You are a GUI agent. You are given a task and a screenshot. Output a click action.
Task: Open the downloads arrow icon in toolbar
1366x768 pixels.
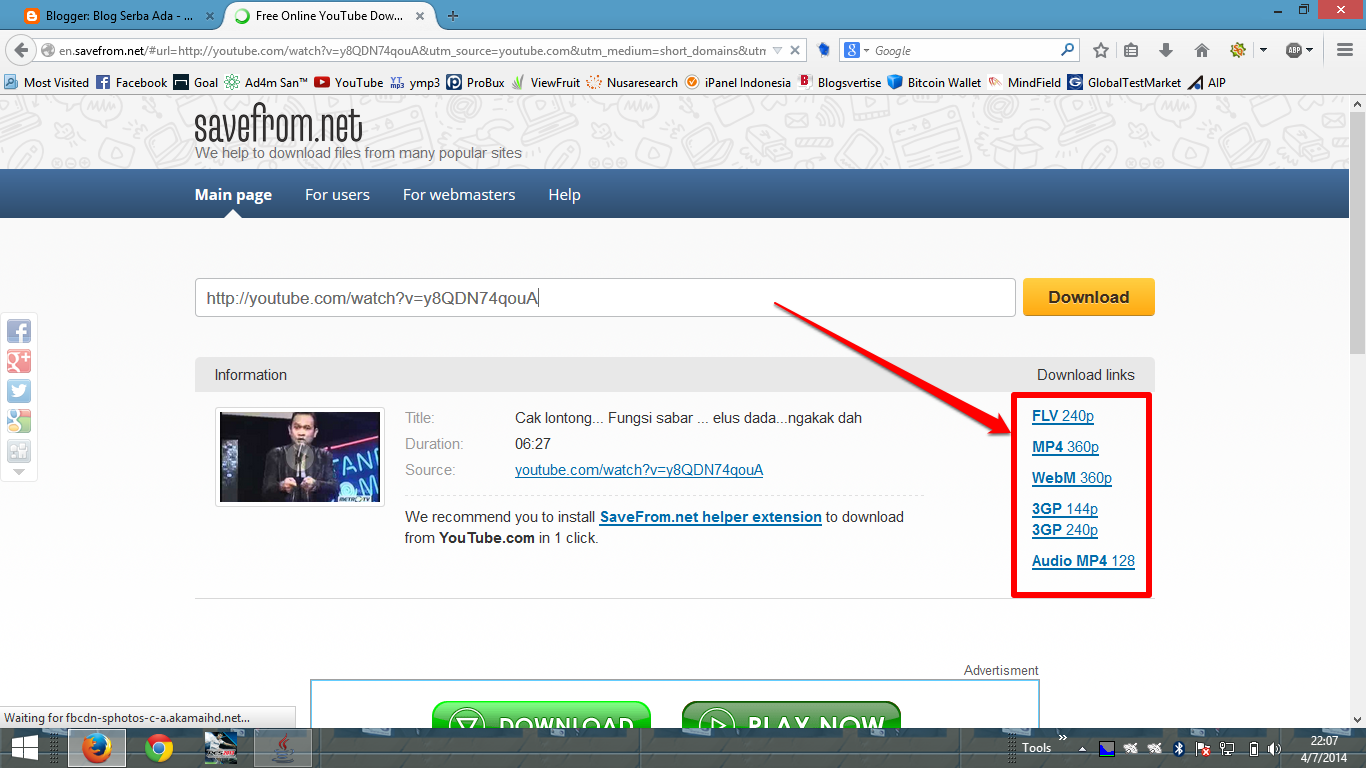1166,50
